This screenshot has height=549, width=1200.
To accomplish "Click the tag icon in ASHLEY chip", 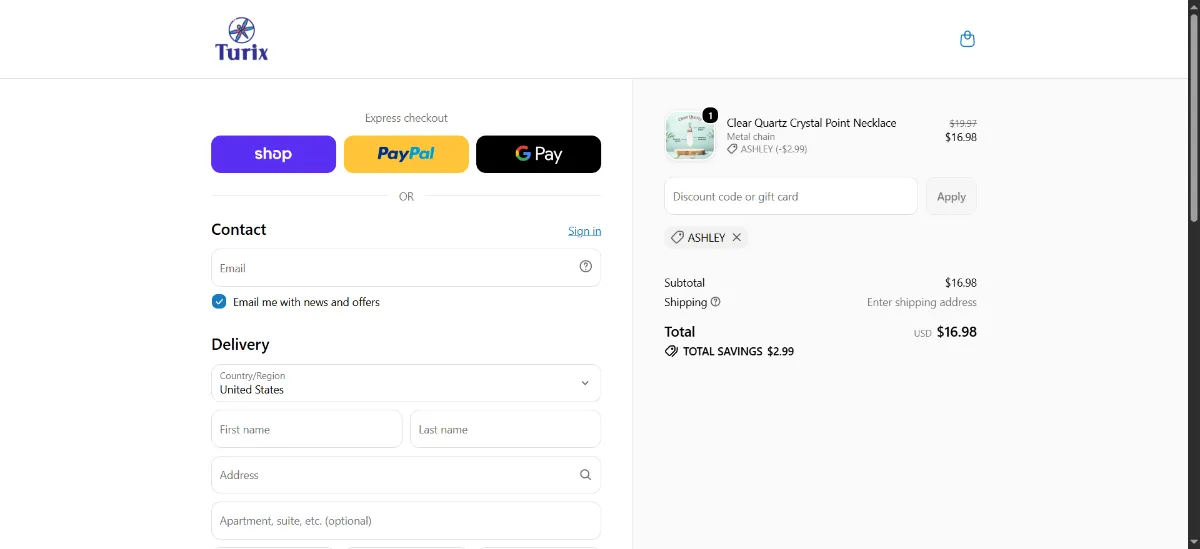I will pyautogui.click(x=677, y=238).
